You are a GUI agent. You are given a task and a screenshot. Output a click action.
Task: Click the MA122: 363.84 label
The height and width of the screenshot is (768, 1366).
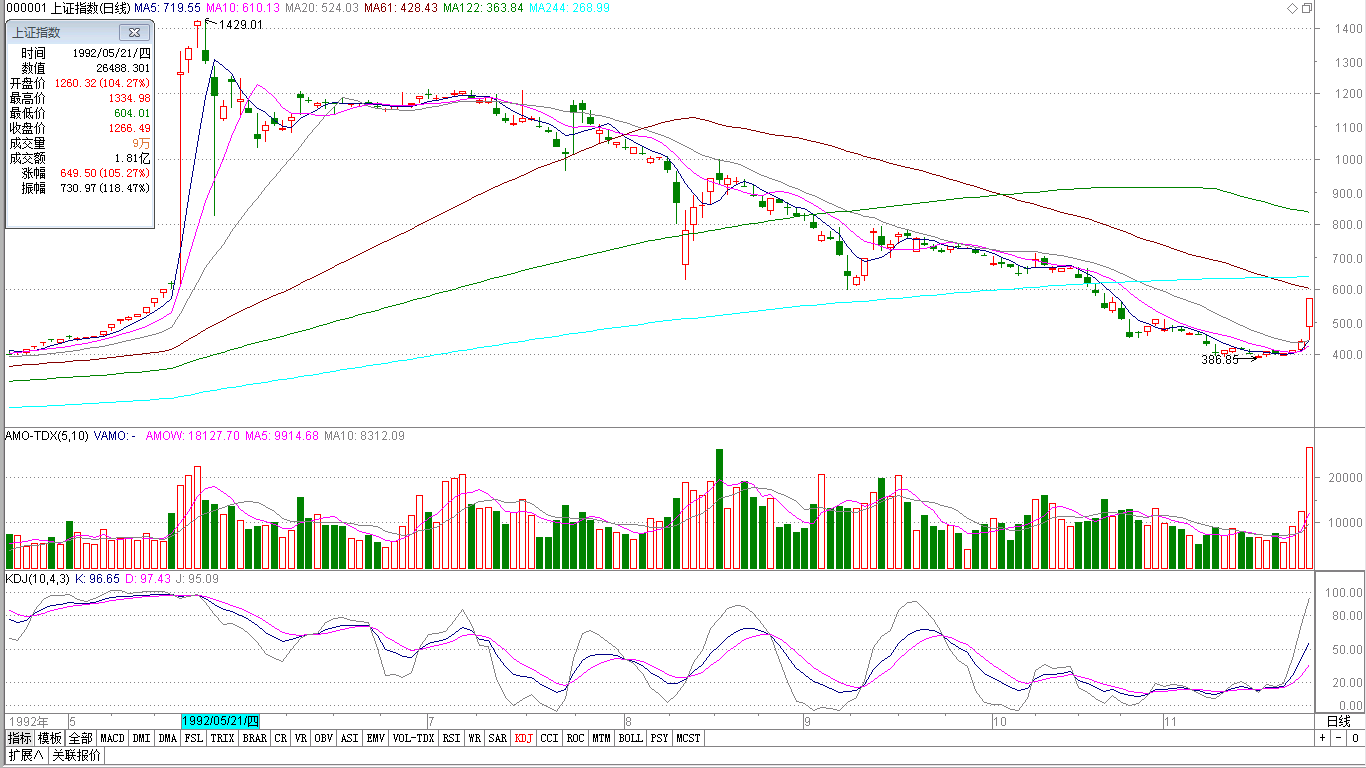[x=483, y=8]
